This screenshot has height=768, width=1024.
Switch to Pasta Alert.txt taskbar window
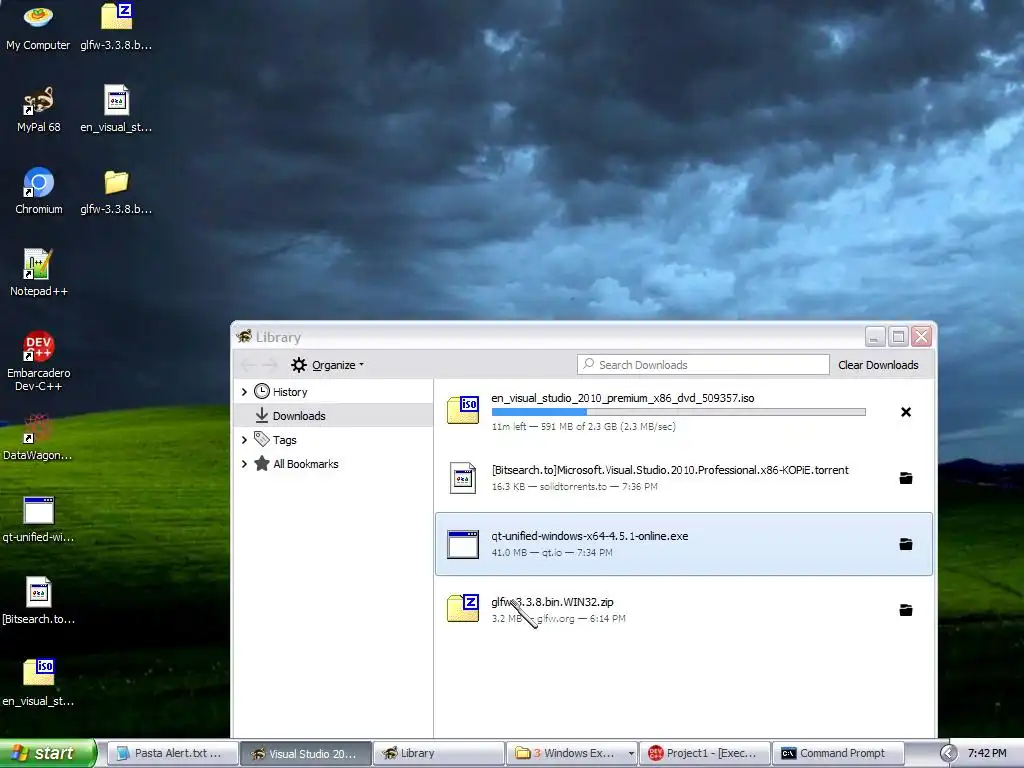pos(173,754)
